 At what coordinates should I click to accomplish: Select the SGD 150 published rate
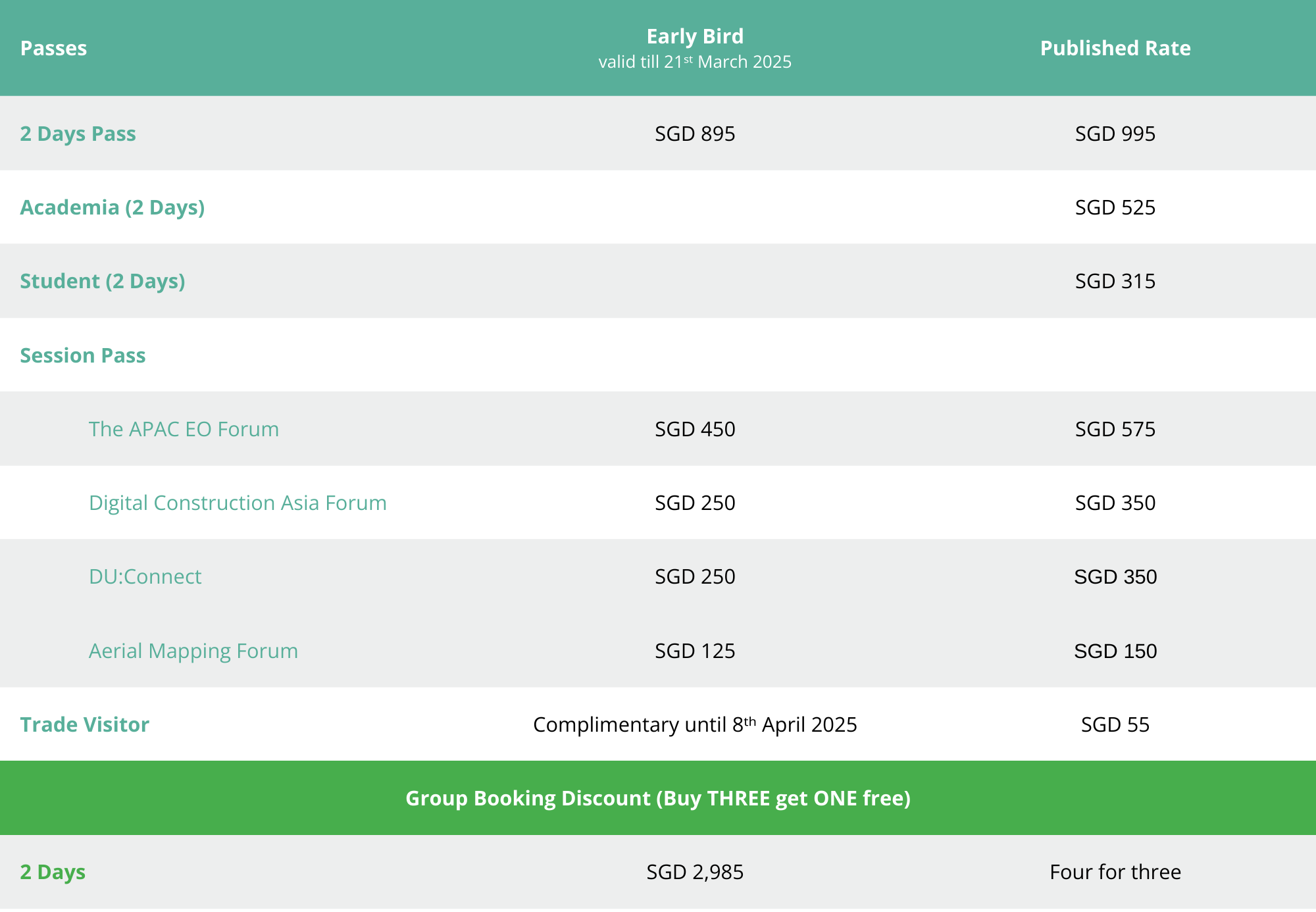click(1115, 651)
